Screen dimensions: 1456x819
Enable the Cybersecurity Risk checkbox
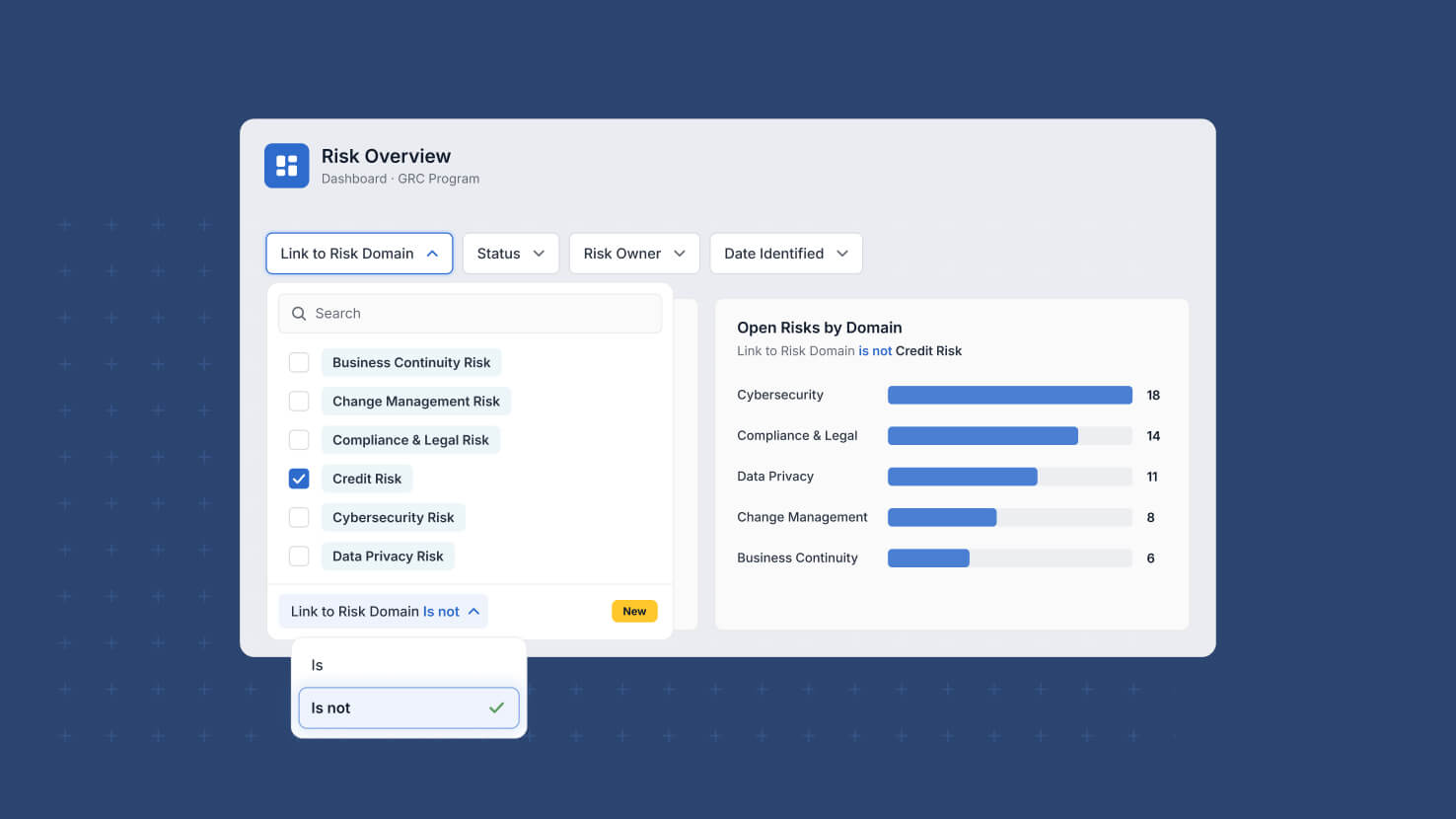pos(299,517)
